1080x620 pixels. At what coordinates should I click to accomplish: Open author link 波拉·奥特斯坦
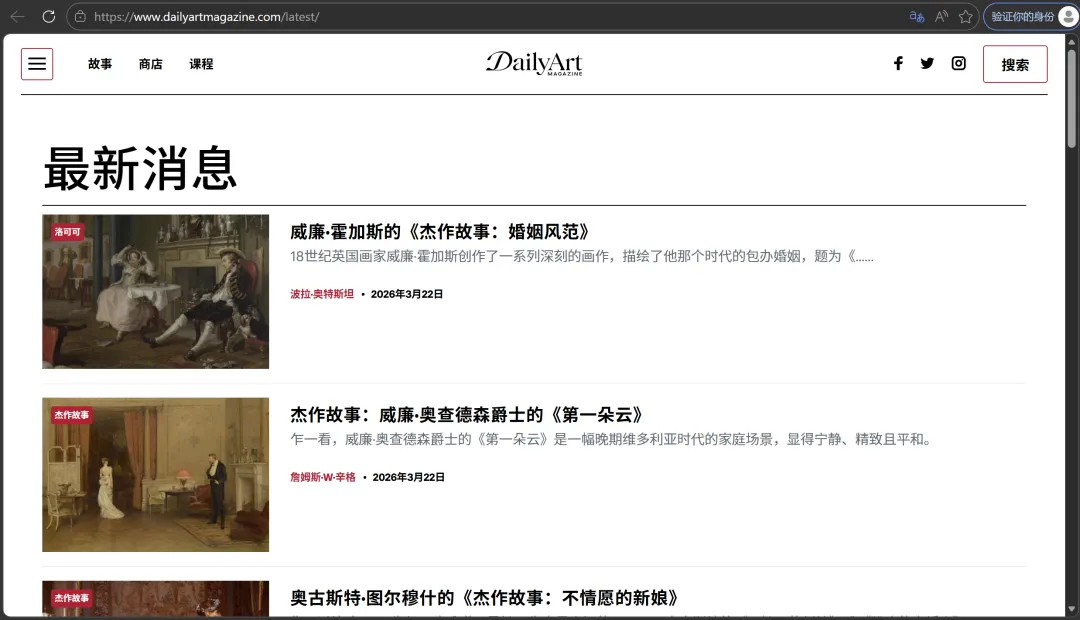[x=322, y=294]
